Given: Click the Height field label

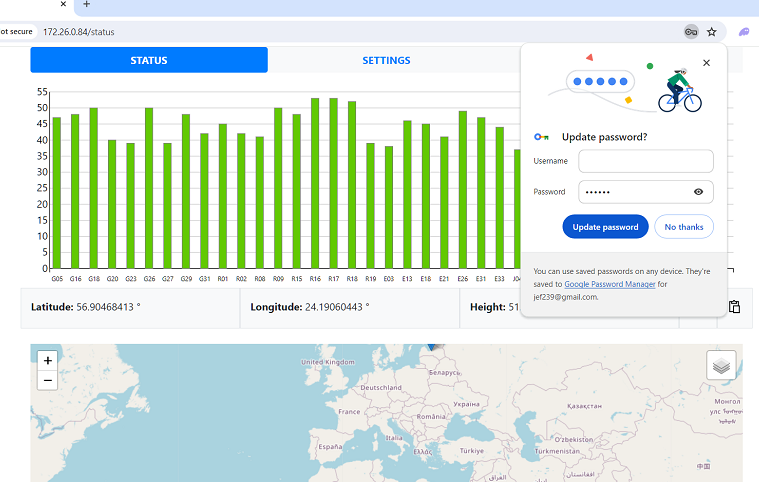Looking at the screenshot, I should pos(487,307).
